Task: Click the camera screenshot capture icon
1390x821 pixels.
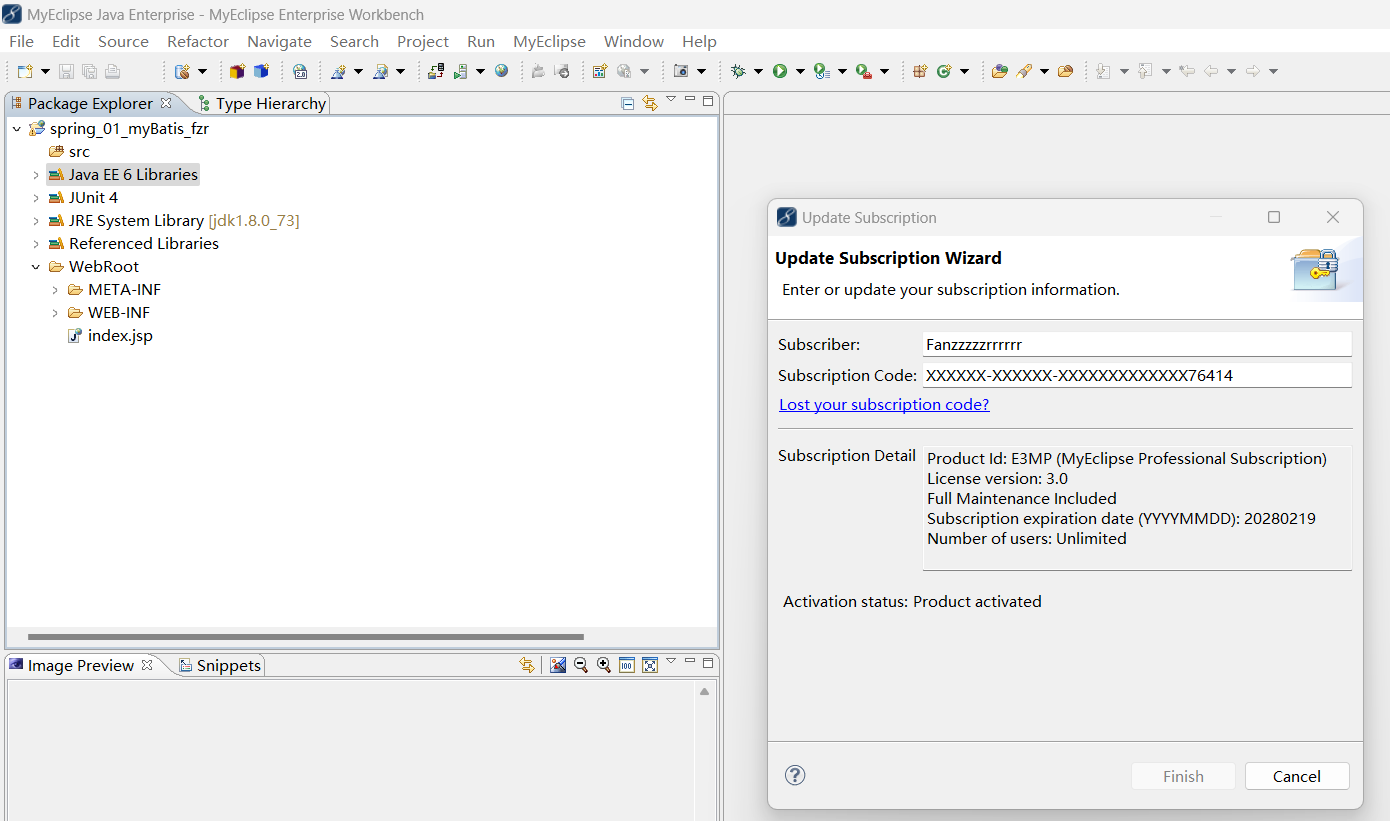Action: point(681,71)
